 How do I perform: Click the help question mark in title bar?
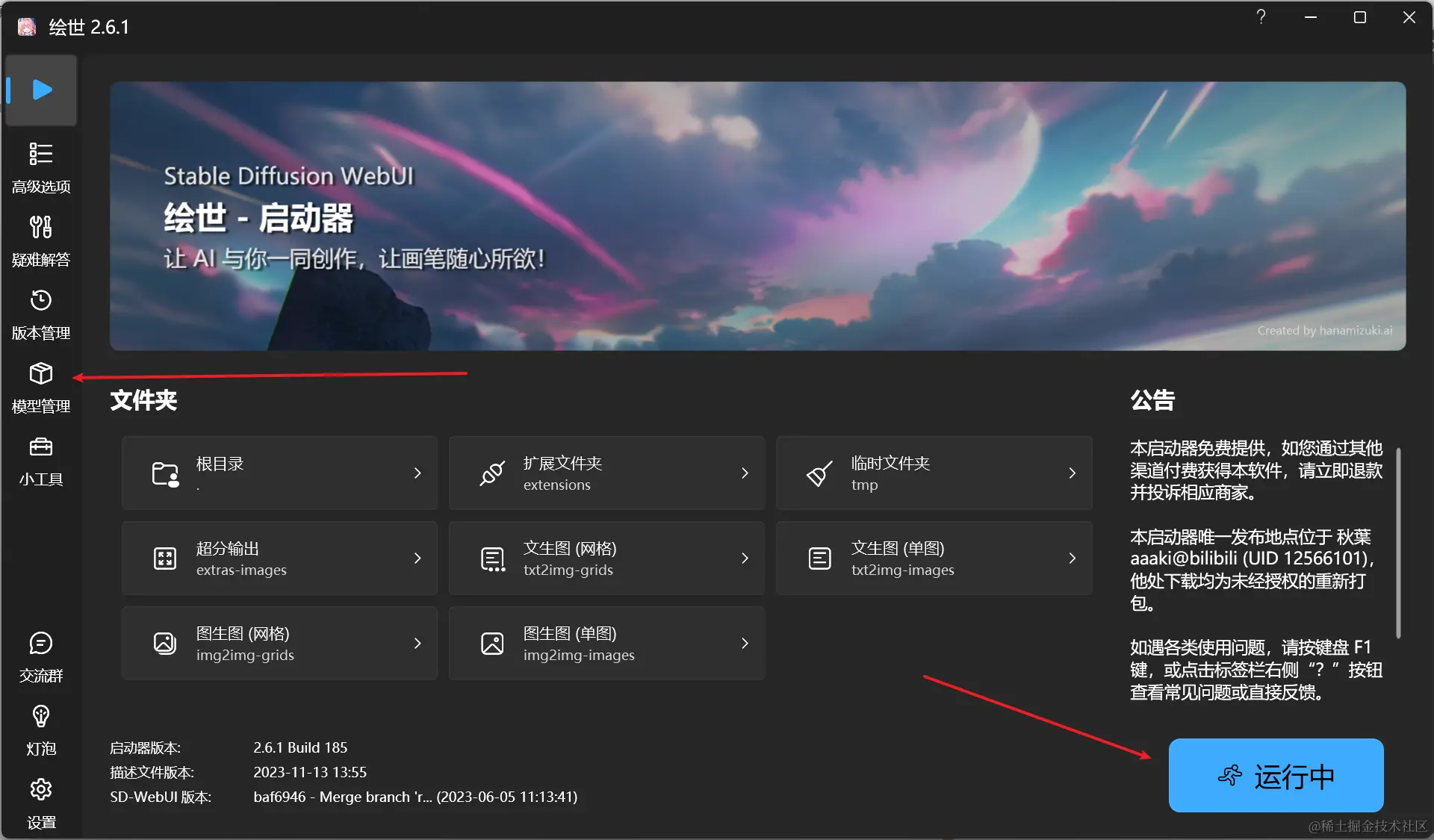tap(1261, 17)
